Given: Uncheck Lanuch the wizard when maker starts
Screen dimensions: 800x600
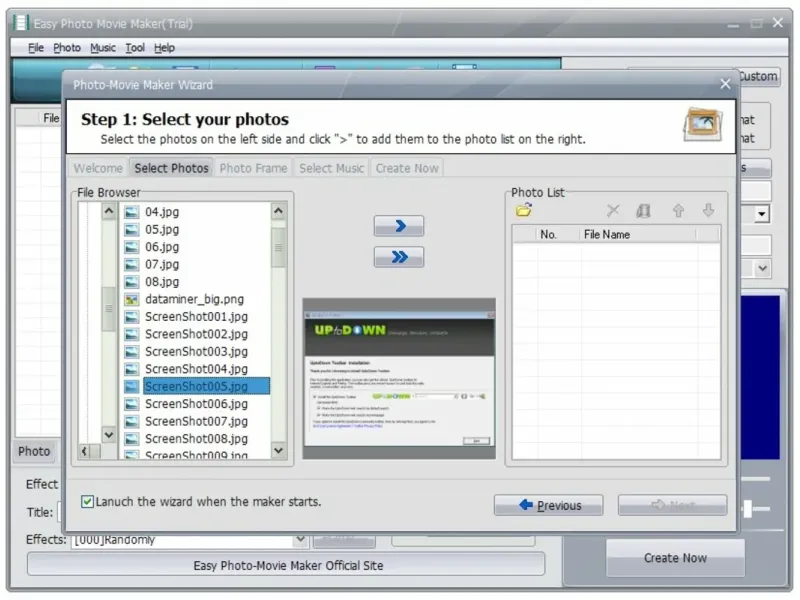Looking at the screenshot, I should [87, 502].
